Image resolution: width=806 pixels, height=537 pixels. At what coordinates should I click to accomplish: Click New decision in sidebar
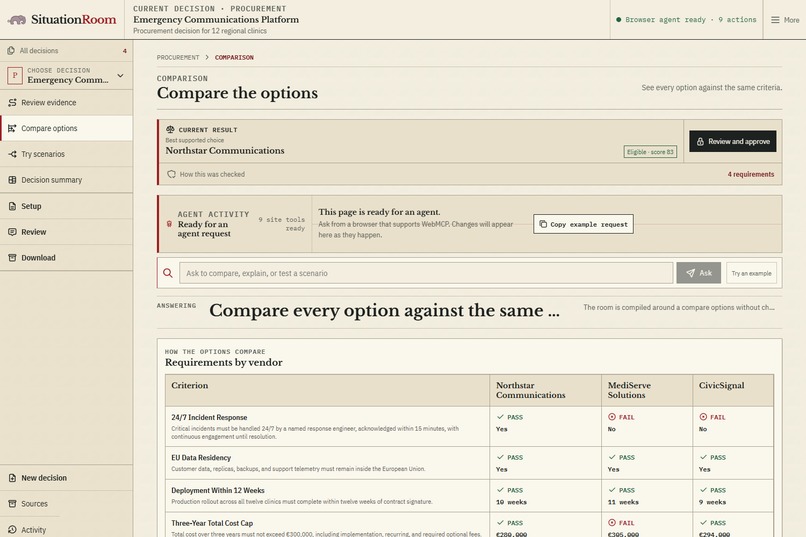coord(66,478)
